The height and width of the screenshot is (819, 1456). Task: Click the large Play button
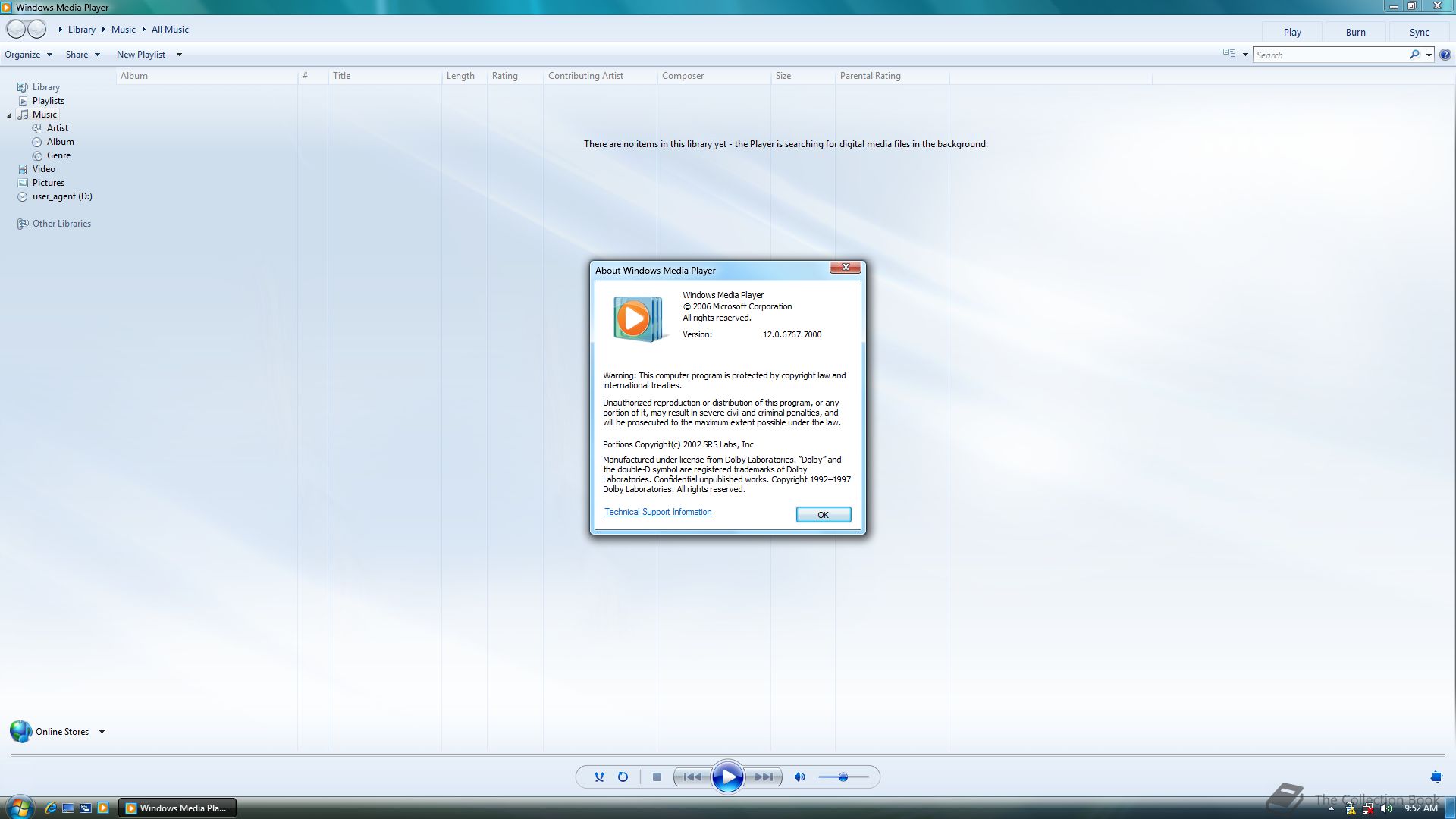click(x=728, y=777)
